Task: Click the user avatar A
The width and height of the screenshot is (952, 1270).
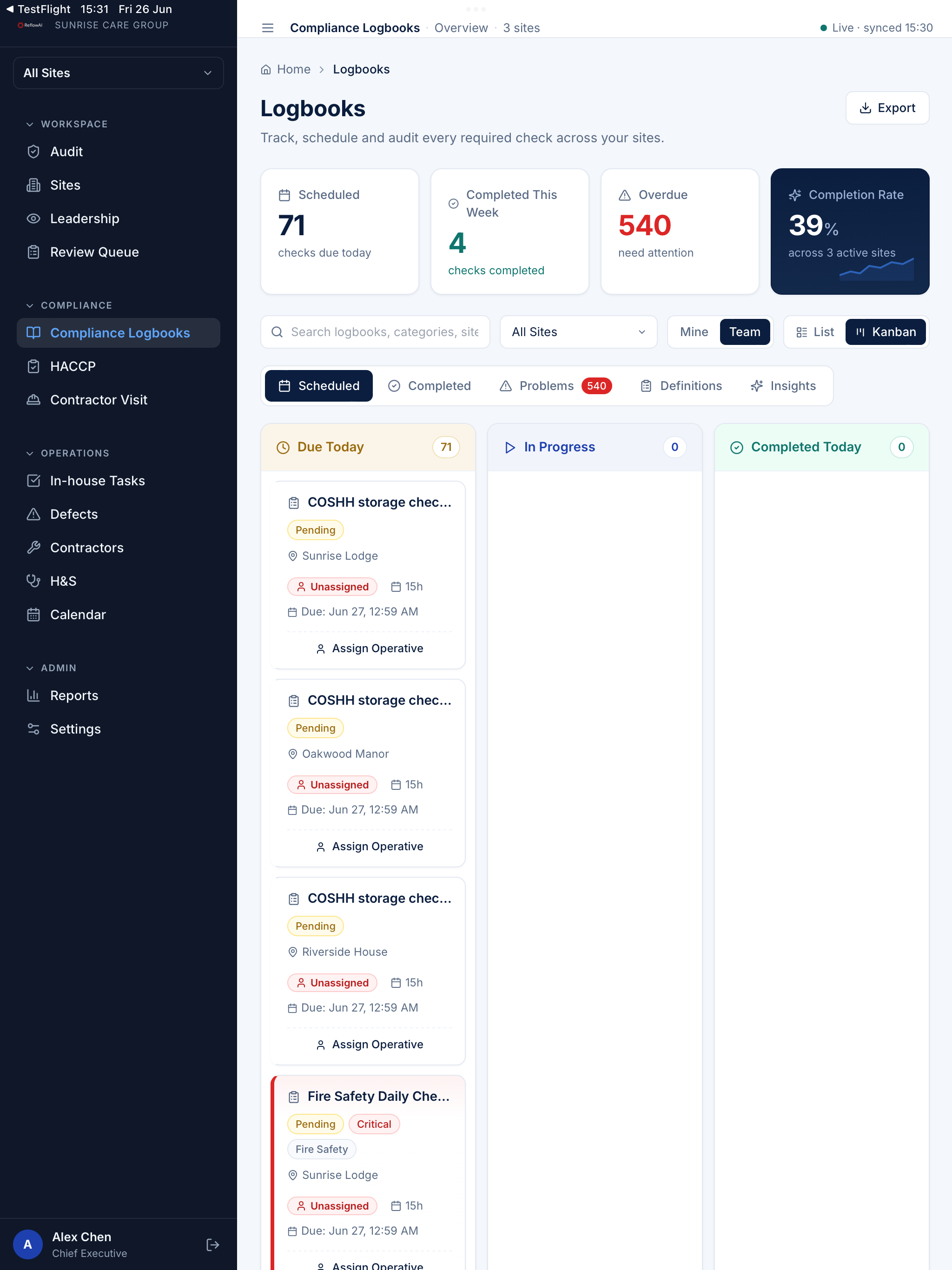Action: coord(27,1244)
